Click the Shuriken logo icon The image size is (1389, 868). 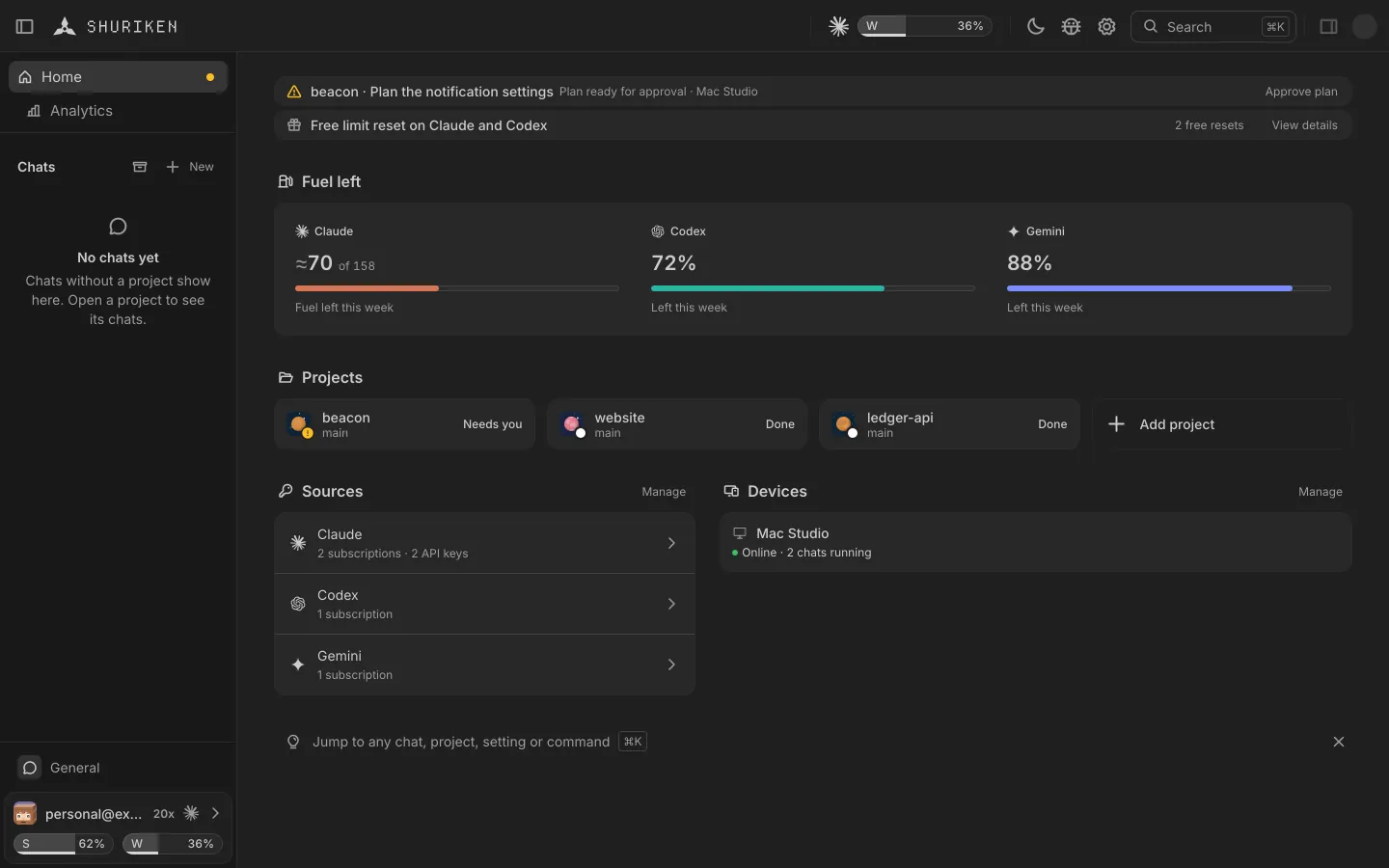point(65,27)
